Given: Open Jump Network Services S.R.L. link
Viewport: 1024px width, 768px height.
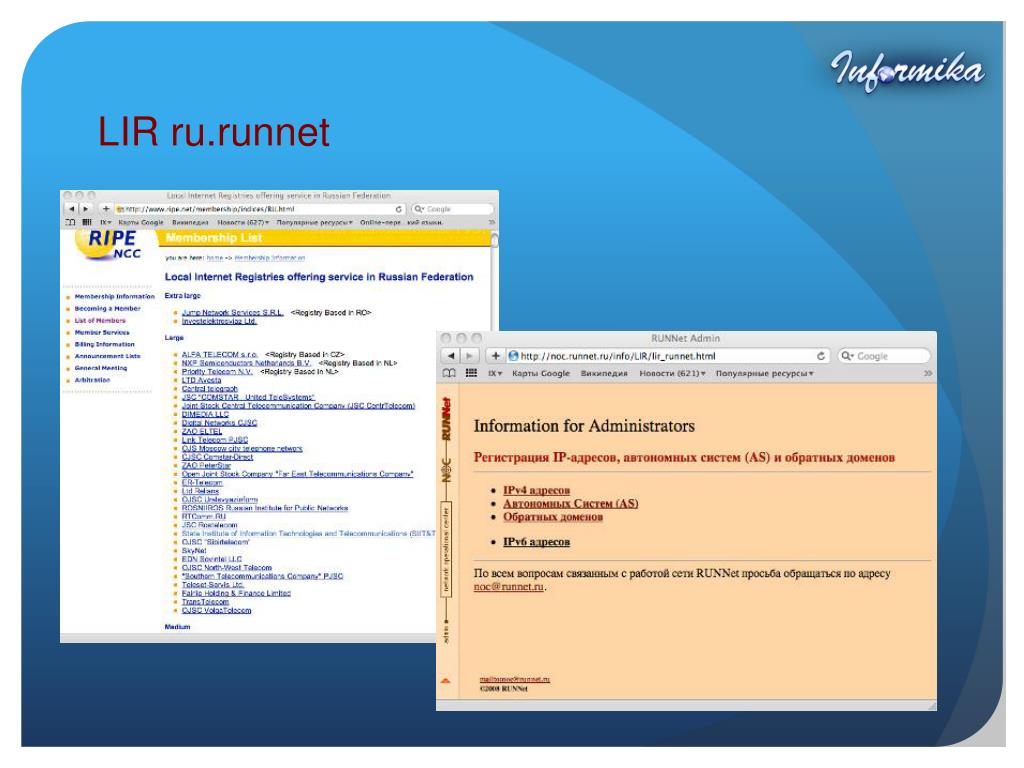Looking at the screenshot, I should tap(232, 313).
